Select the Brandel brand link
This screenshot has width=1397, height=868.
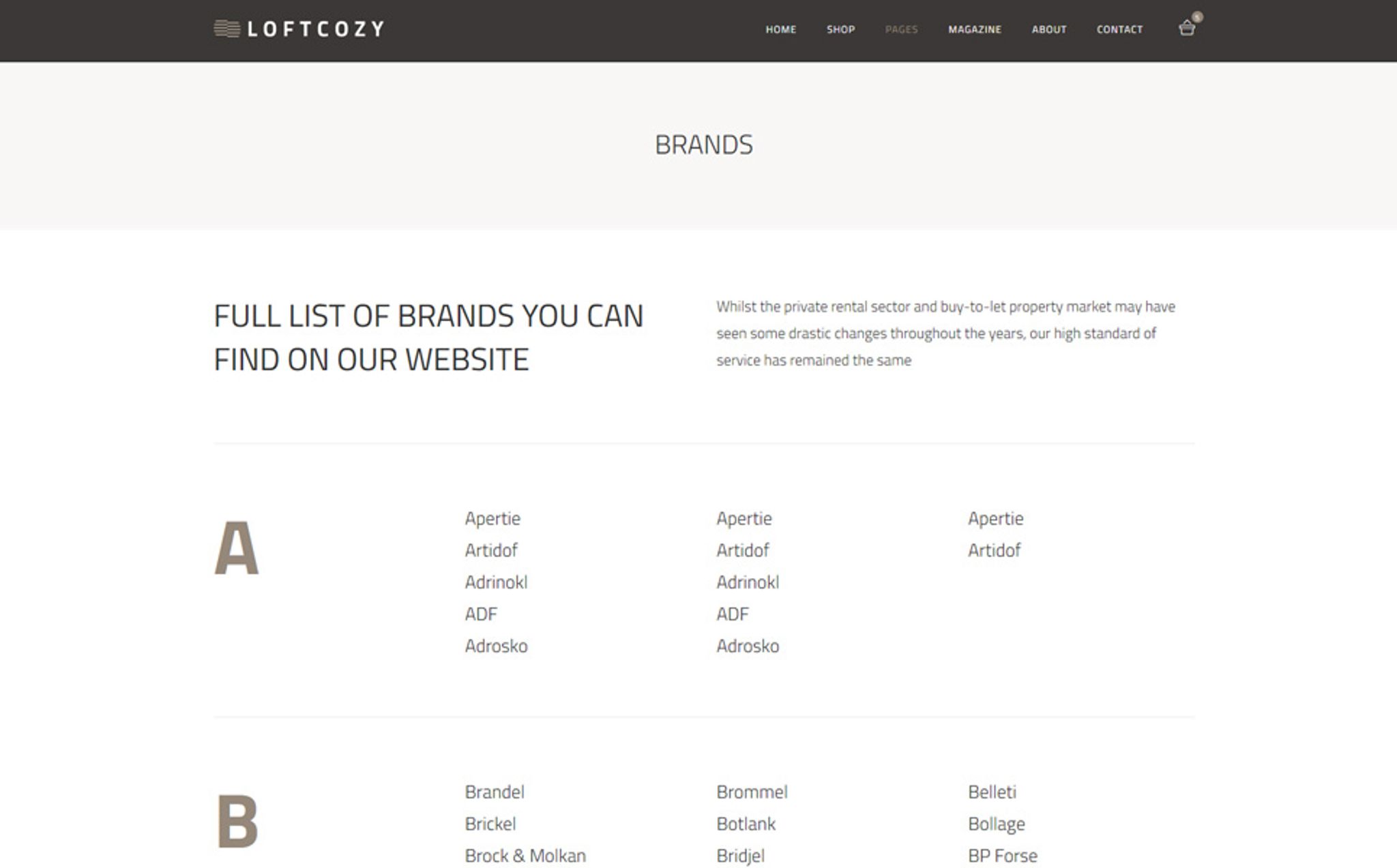coord(495,792)
